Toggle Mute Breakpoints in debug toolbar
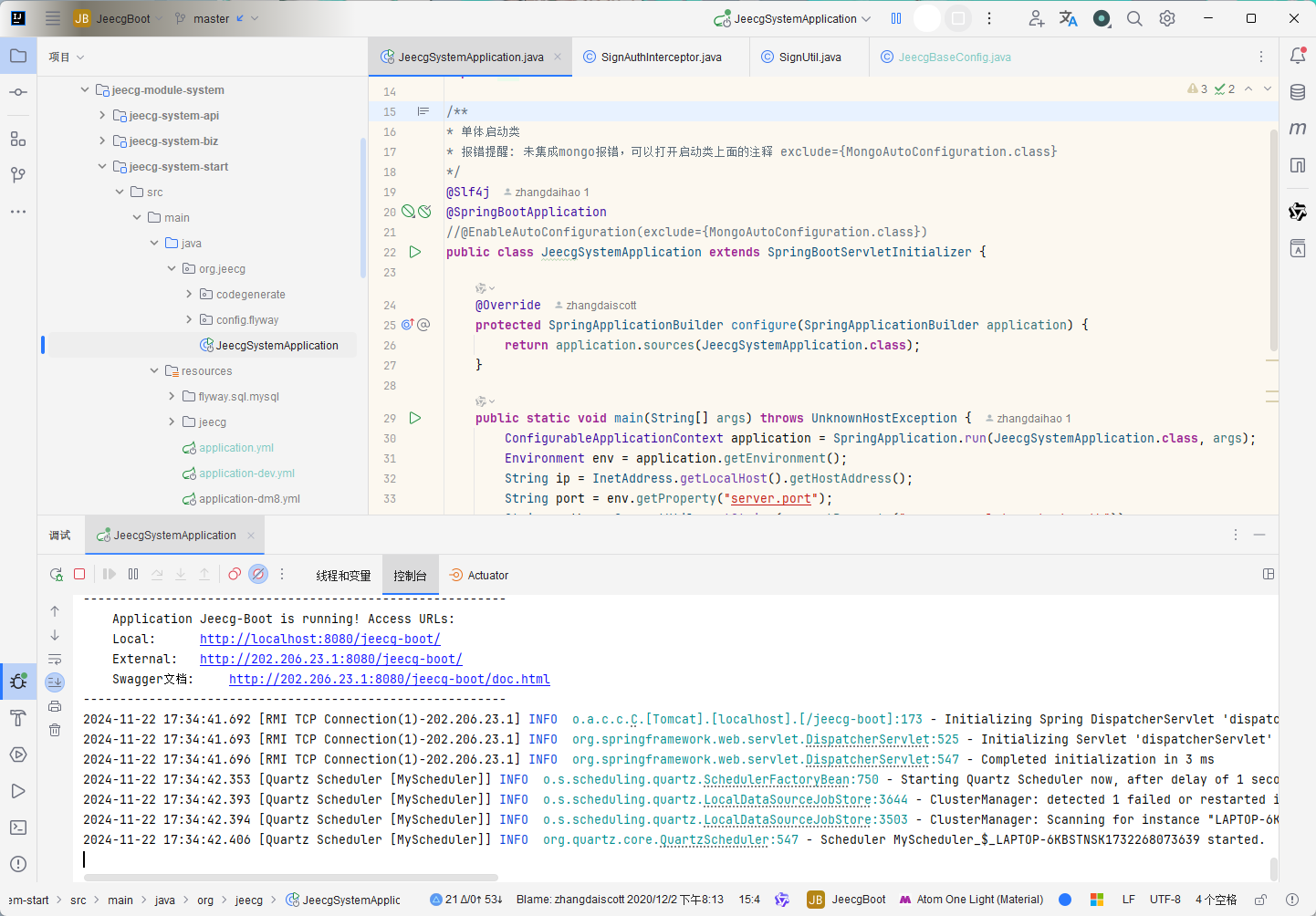This screenshot has height=916, width=1316. point(258,574)
